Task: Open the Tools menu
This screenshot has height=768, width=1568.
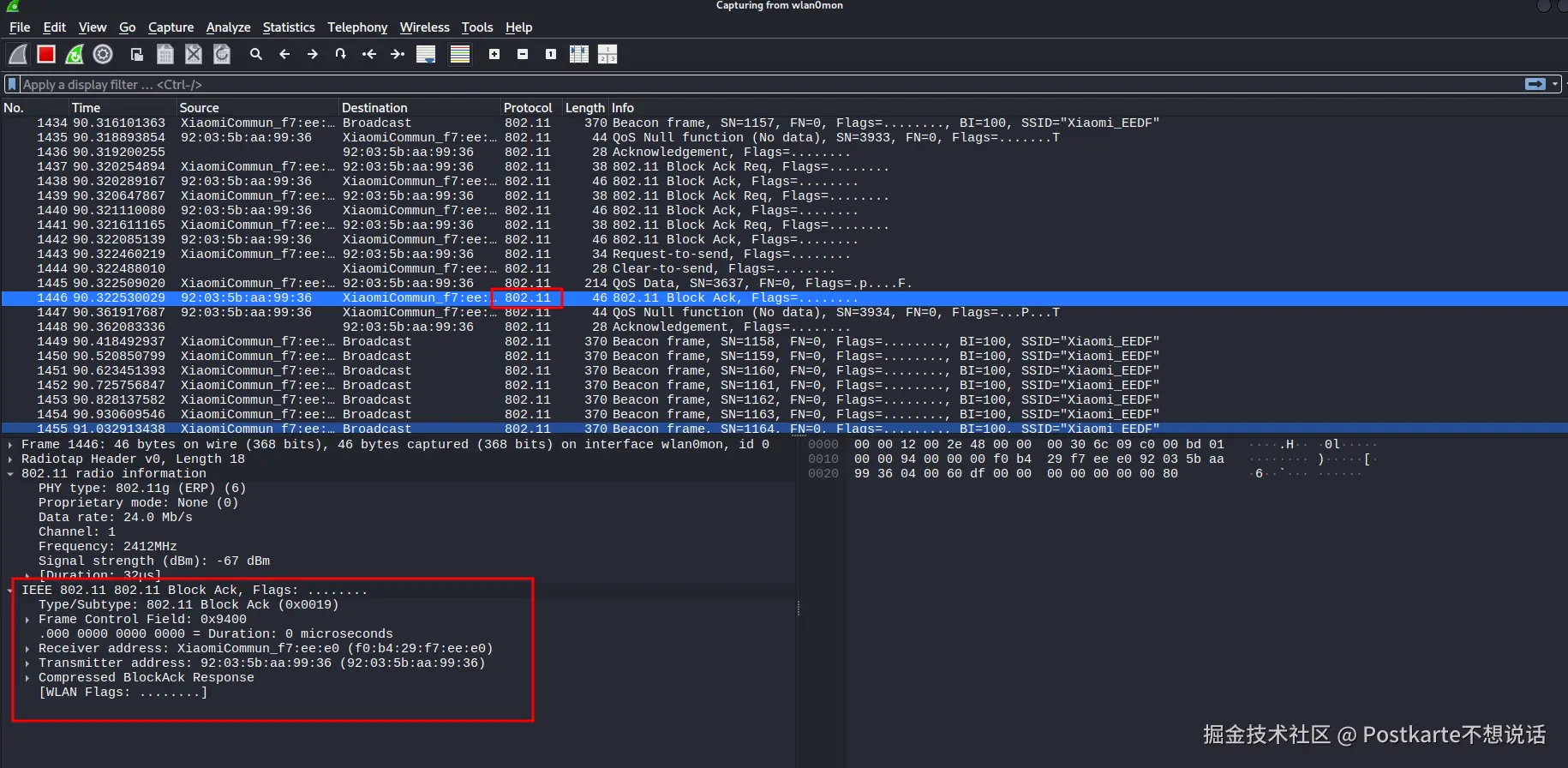Action: click(x=477, y=27)
